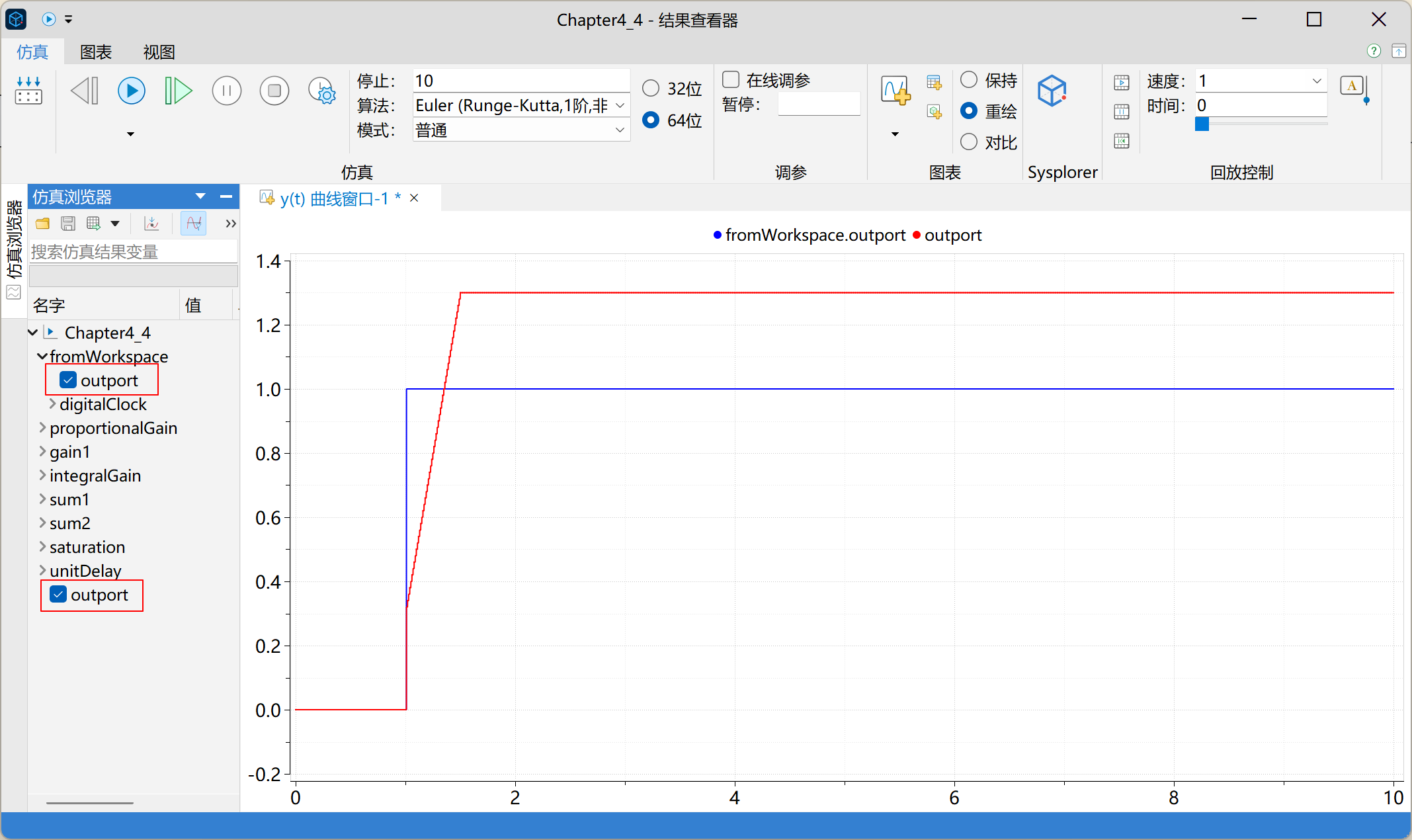1412x840 pixels.
Task: Click the stop simulation icon
Action: point(274,91)
